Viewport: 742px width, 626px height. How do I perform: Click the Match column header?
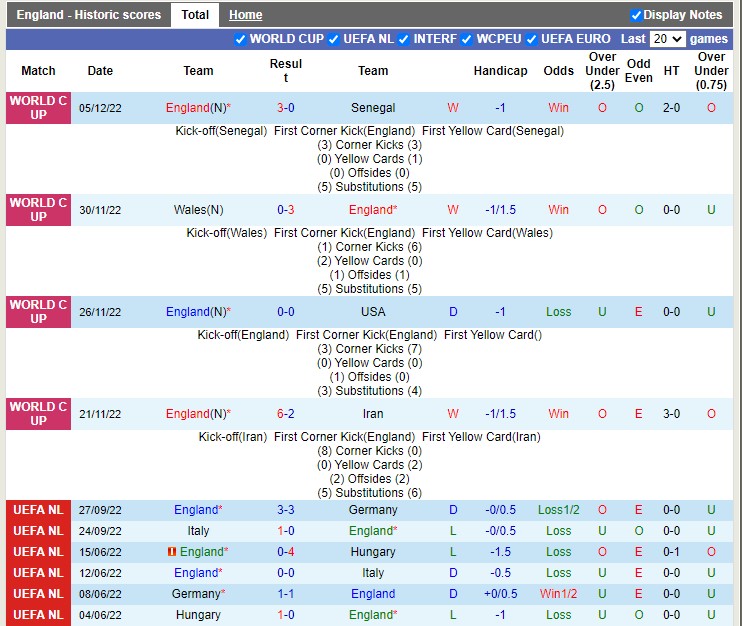38,71
